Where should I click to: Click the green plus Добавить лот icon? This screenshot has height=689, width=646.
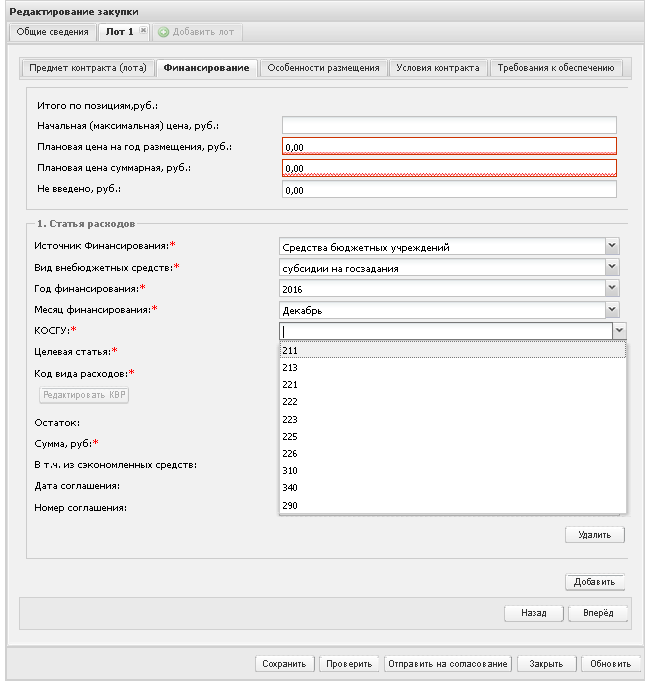coord(163,32)
